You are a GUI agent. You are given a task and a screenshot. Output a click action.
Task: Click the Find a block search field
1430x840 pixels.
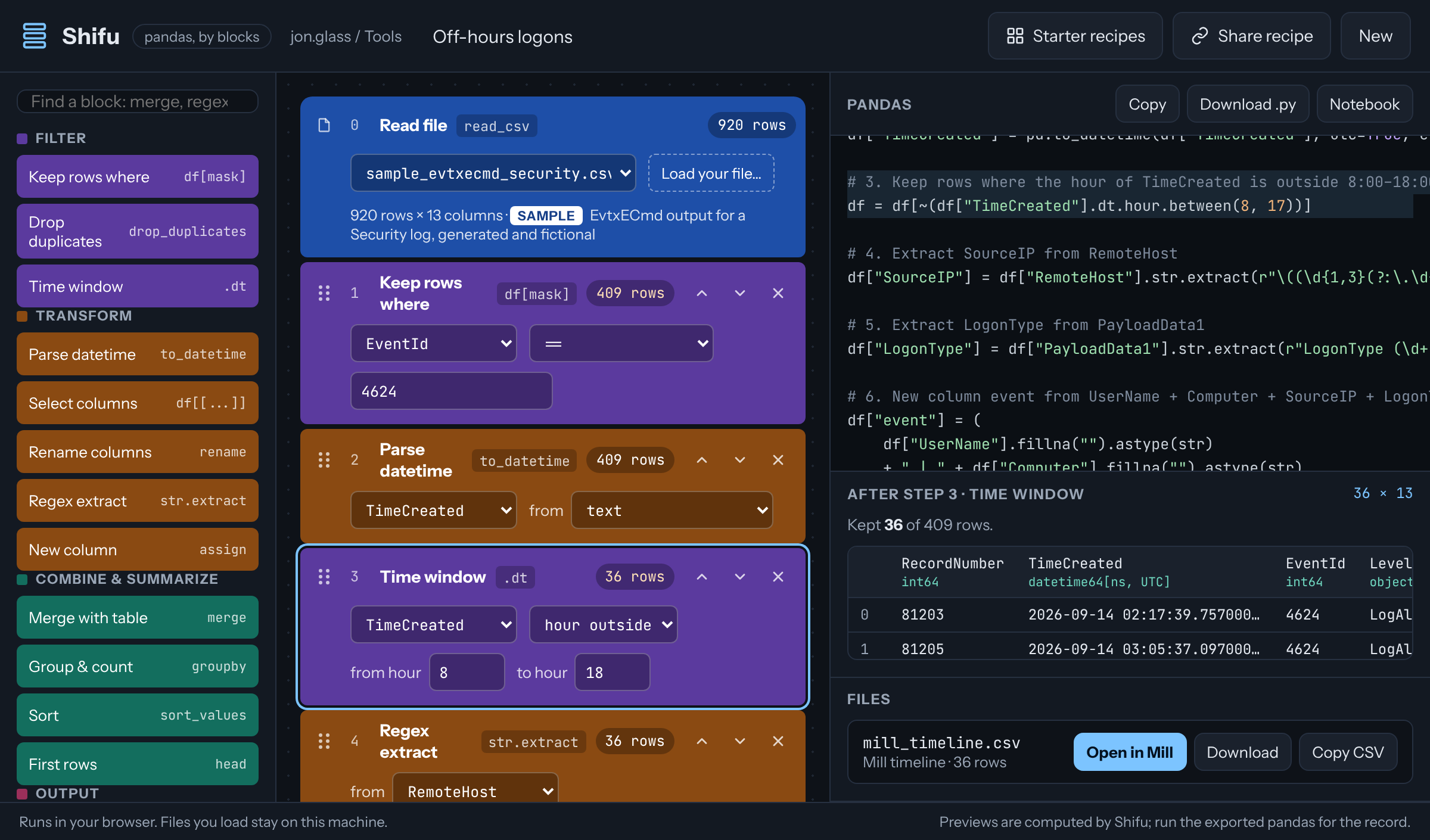tap(138, 101)
